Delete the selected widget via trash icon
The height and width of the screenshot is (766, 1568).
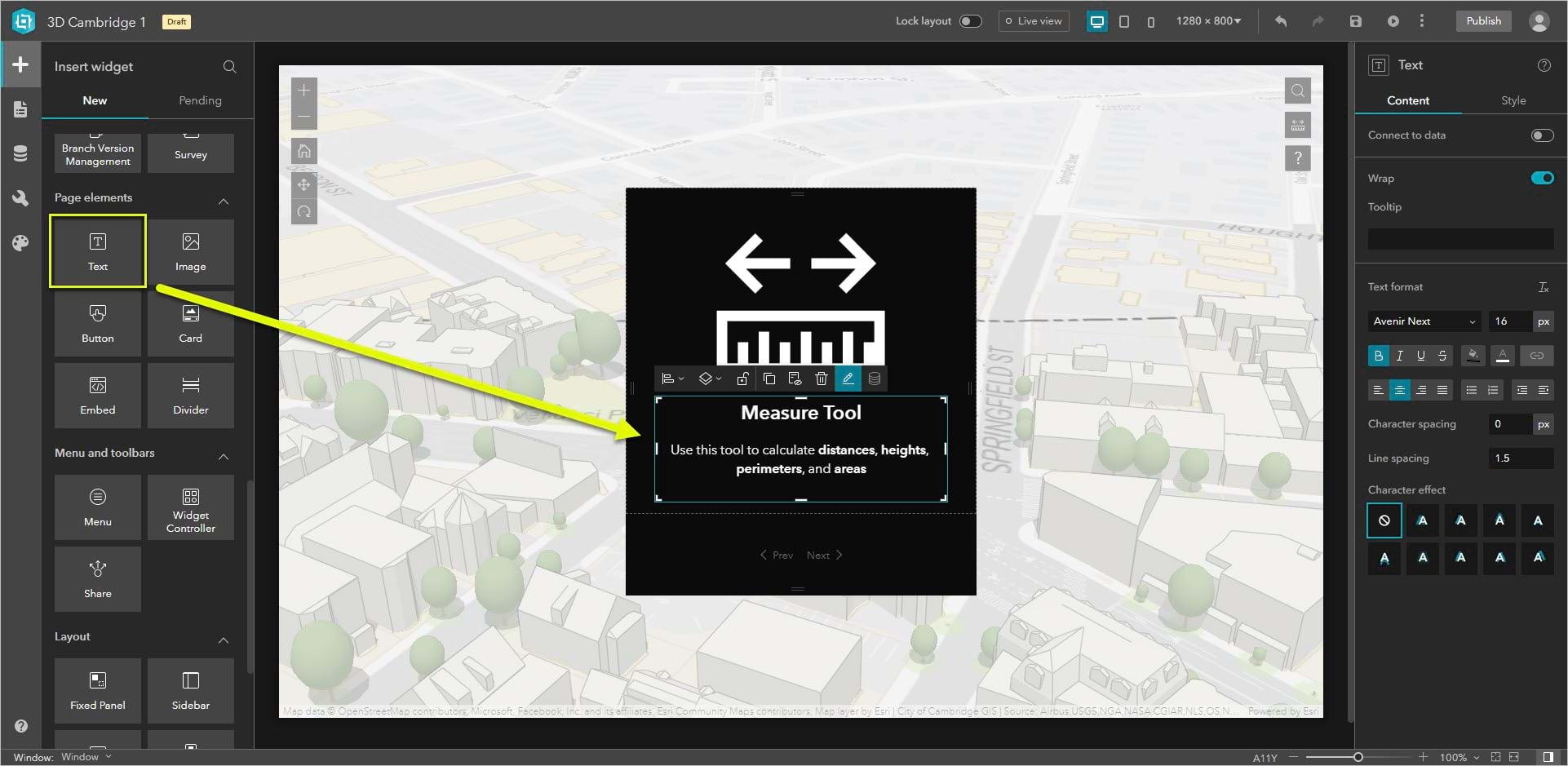pos(821,378)
